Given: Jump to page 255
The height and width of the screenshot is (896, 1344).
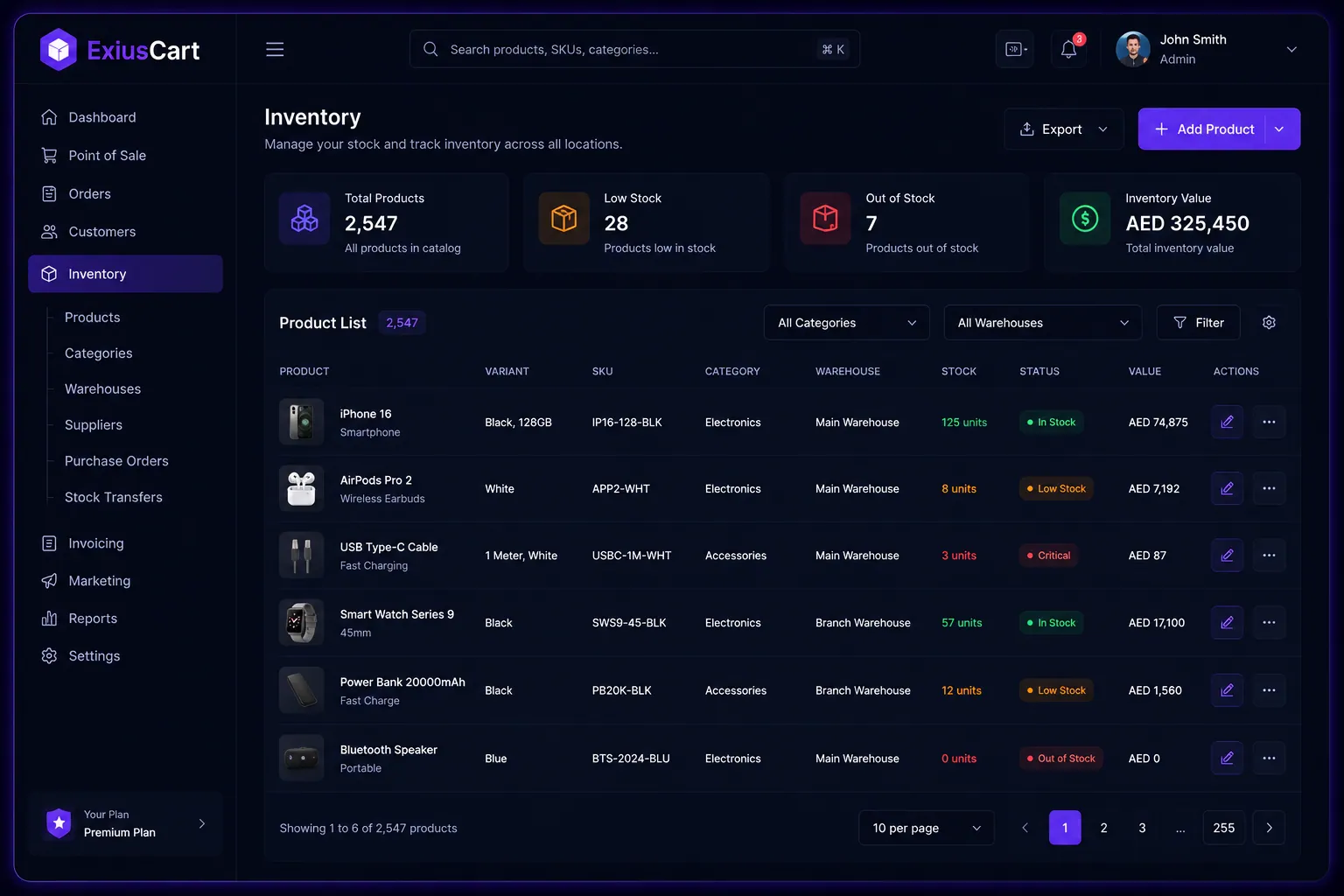Looking at the screenshot, I should coord(1224,828).
